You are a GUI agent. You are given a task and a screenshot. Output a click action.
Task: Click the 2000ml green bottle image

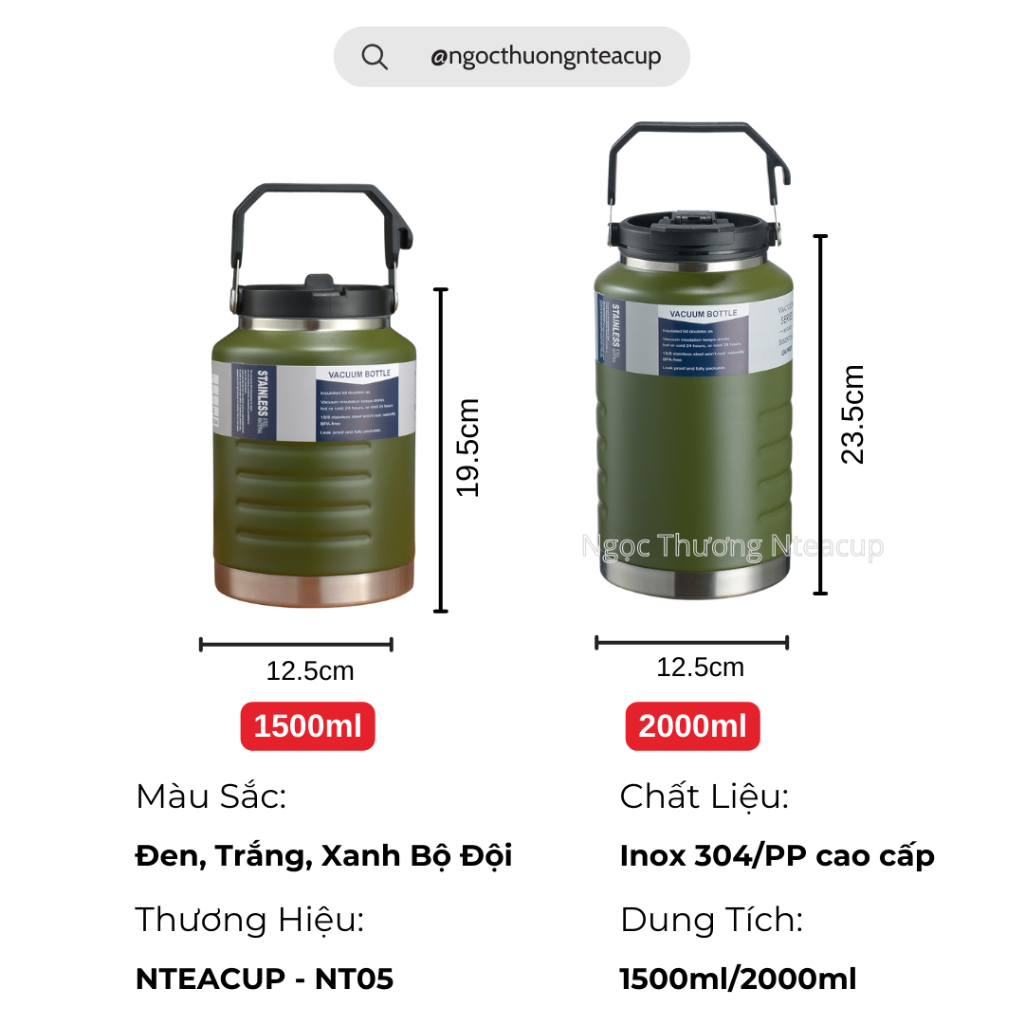694,360
